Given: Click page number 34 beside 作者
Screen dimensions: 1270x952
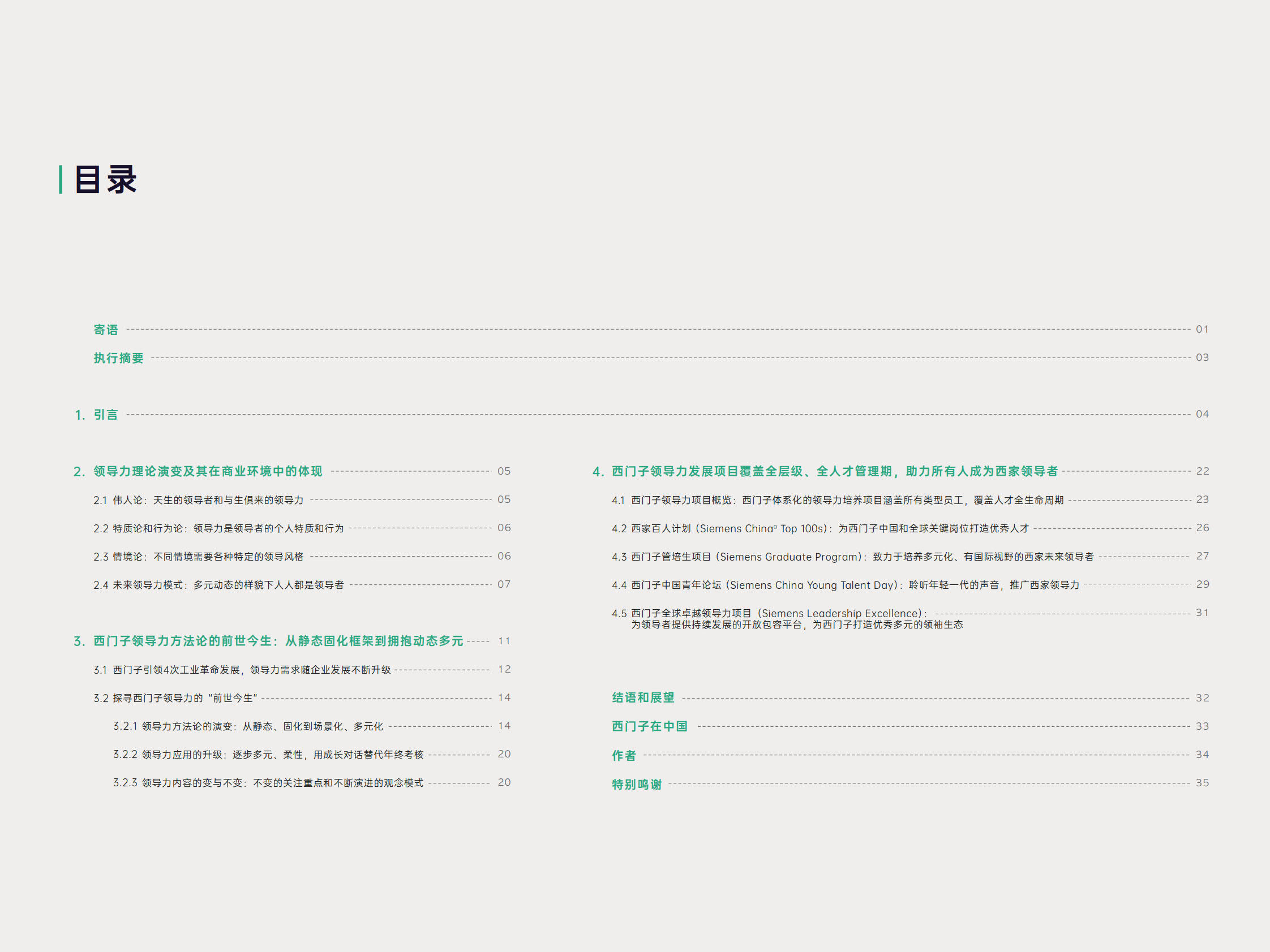Looking at the screenshot, I should pyautogui.click(x=1202, y=755).
